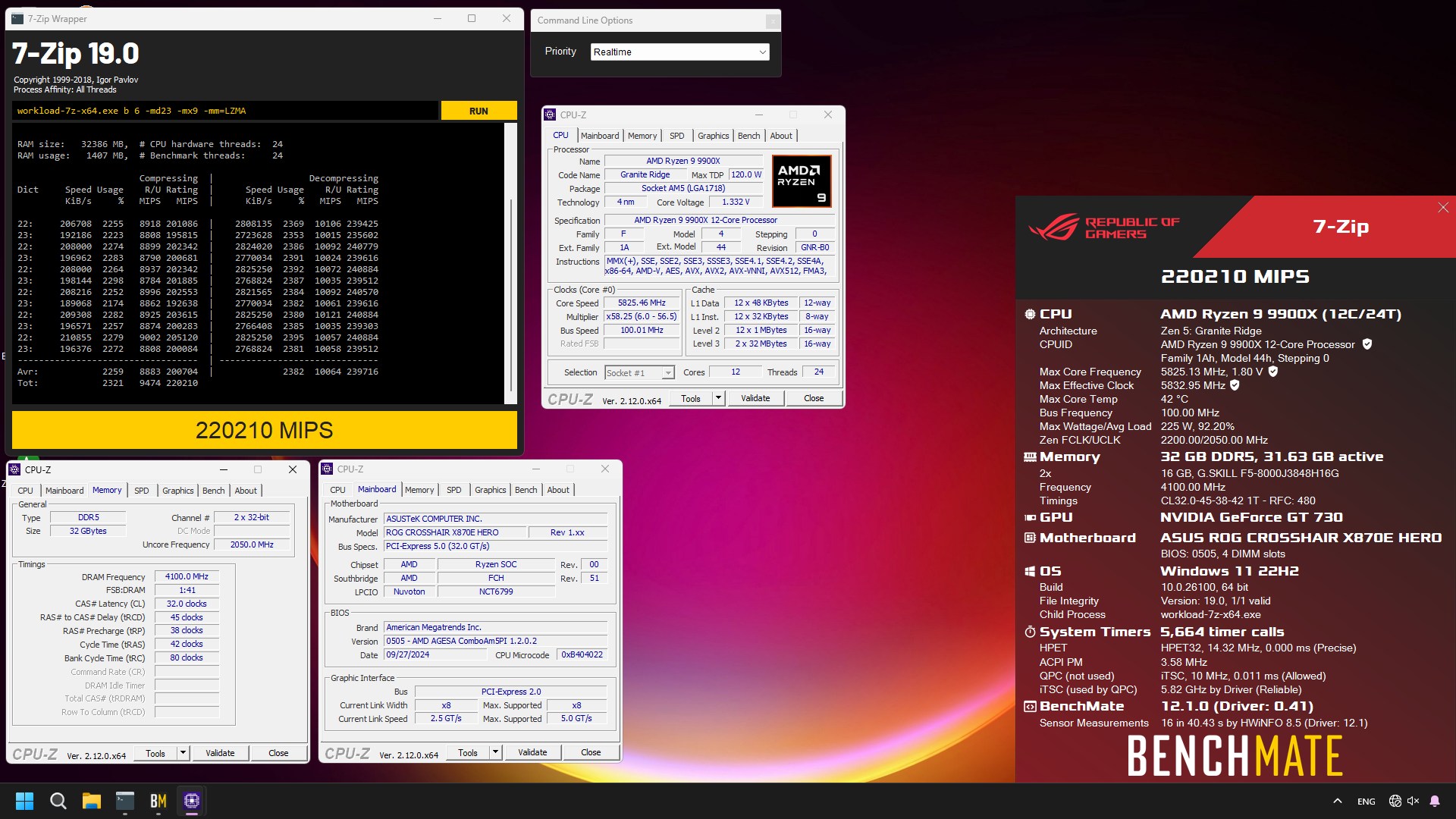Click CPU section icon in BenchMate
The height and width of the screenshot is (819, 1456).
1030,314
